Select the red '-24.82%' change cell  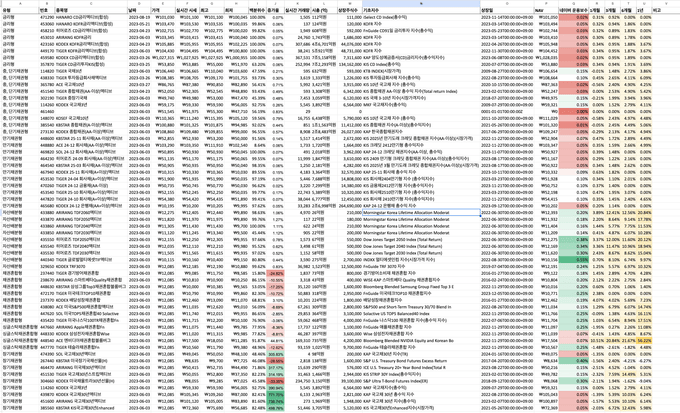pyautogui.click(x=275, y=273)
